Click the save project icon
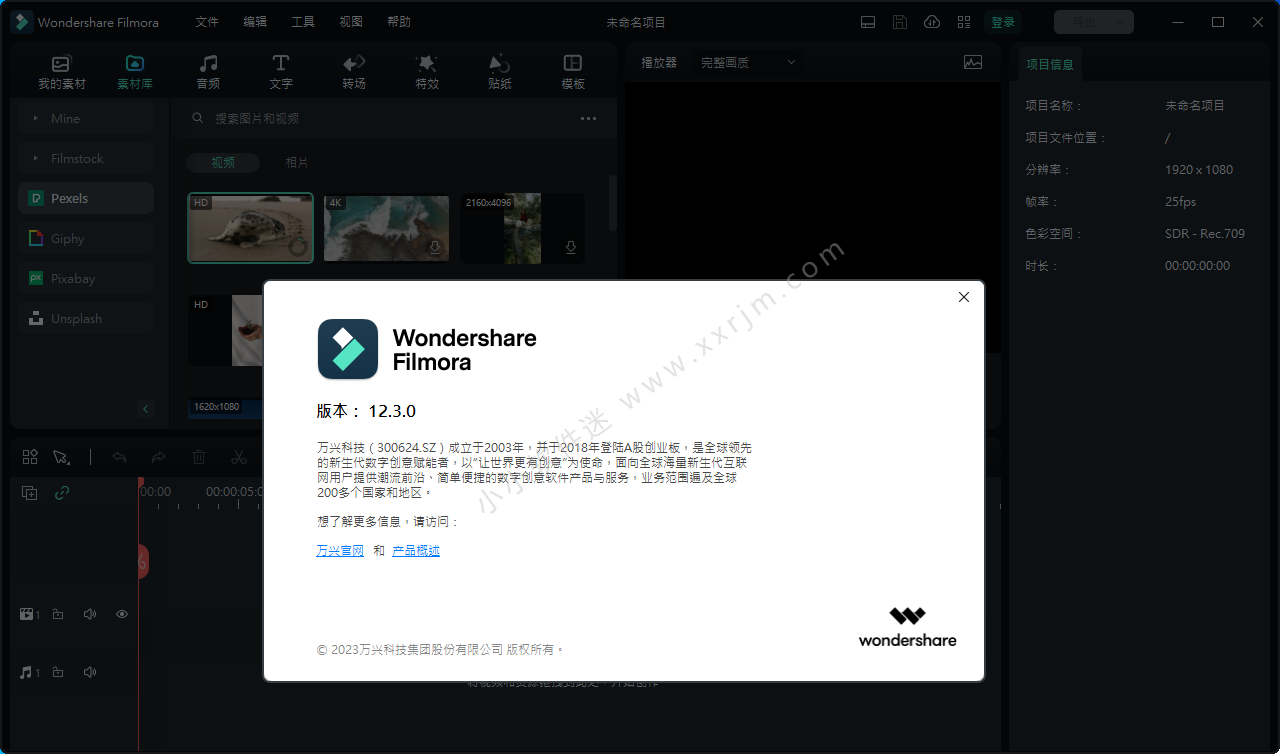 pos(900,22)
